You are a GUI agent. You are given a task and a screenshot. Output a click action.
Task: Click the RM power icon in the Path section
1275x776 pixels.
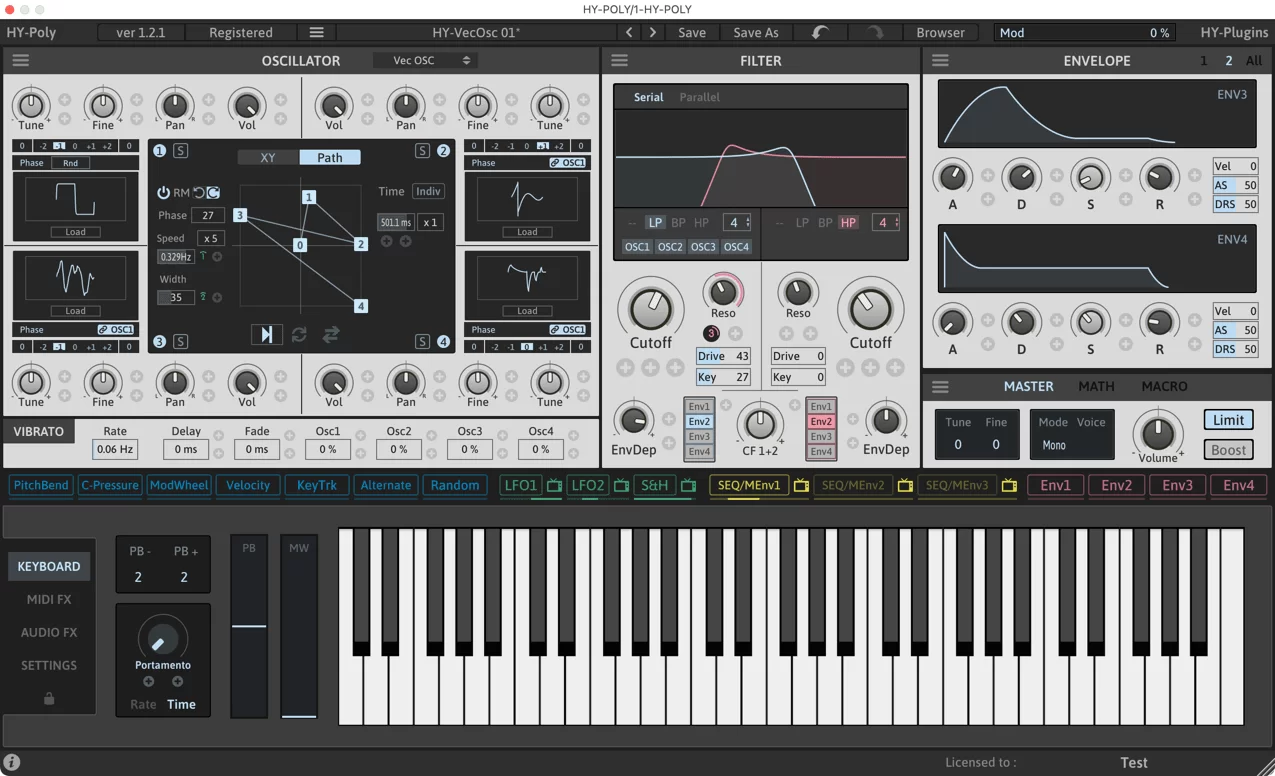(x=163, y=192)
